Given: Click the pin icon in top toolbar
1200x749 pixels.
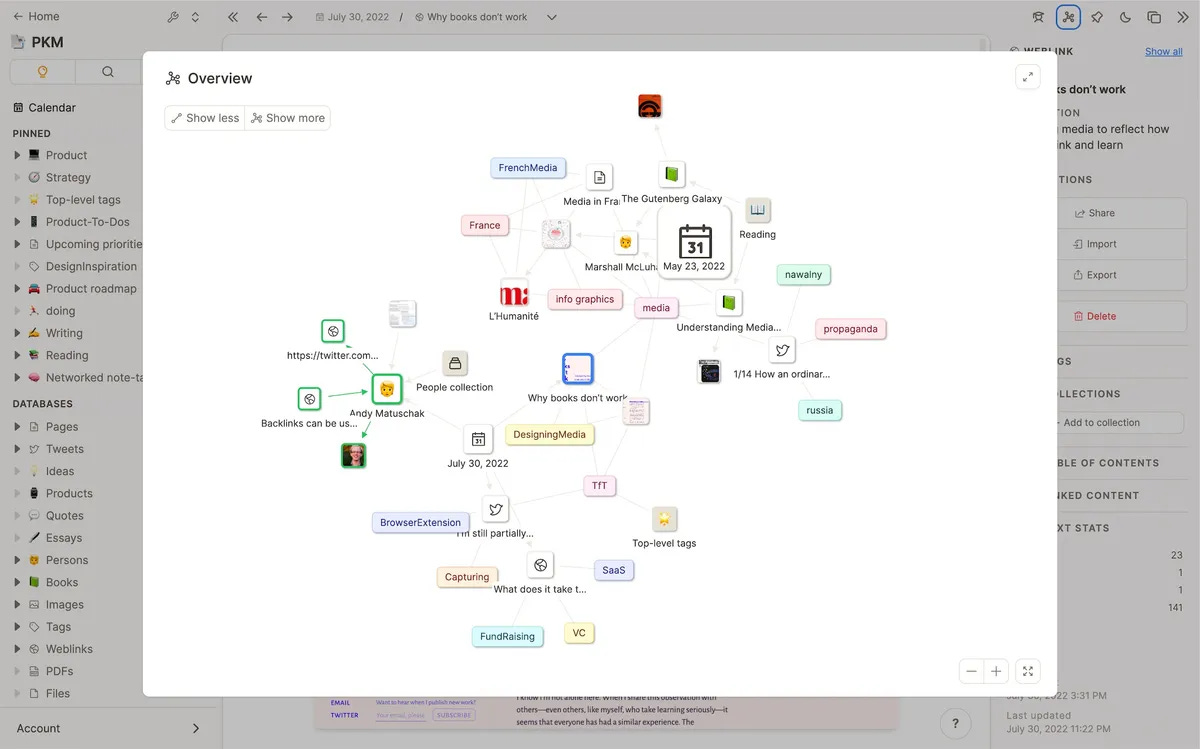Looking at the screenshot, I should tap(1097, 17).
